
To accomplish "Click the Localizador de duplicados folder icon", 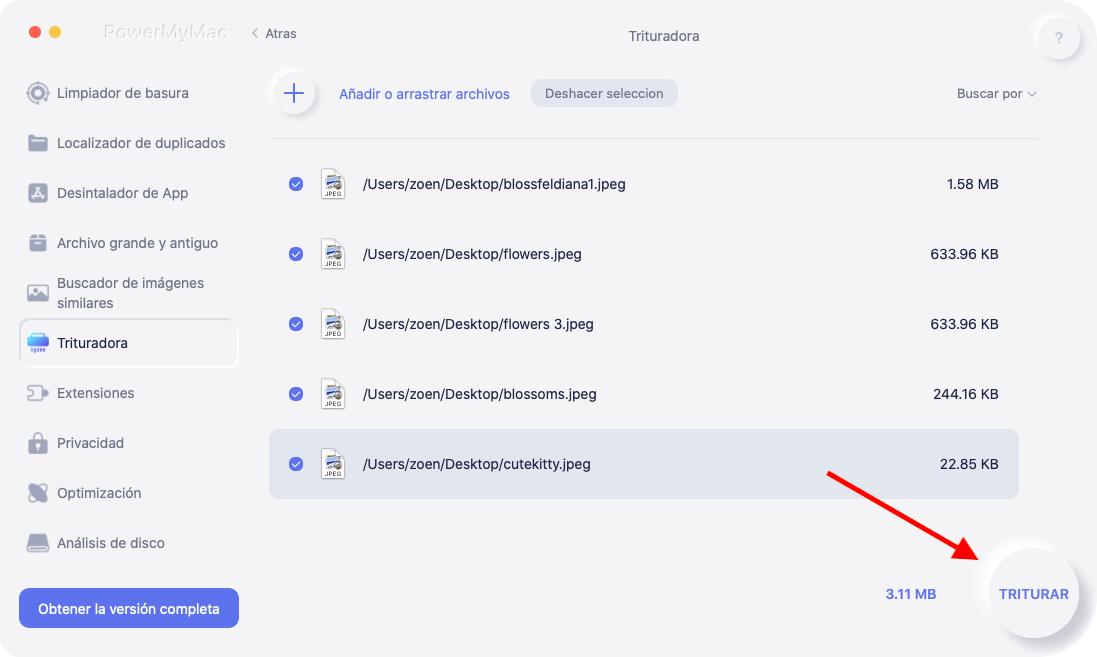I will pos(38,143).
